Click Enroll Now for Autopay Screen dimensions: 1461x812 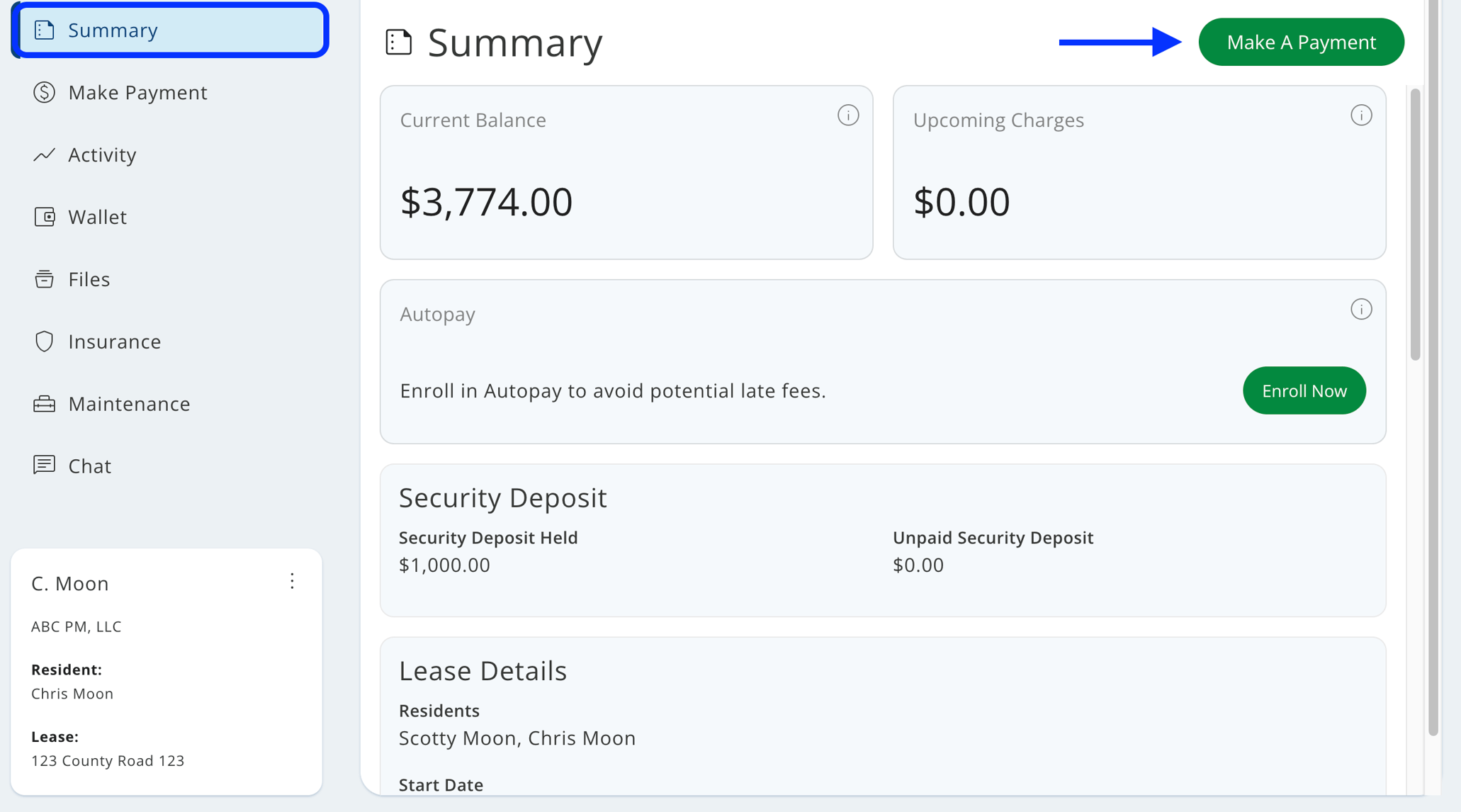point(1304,390)
